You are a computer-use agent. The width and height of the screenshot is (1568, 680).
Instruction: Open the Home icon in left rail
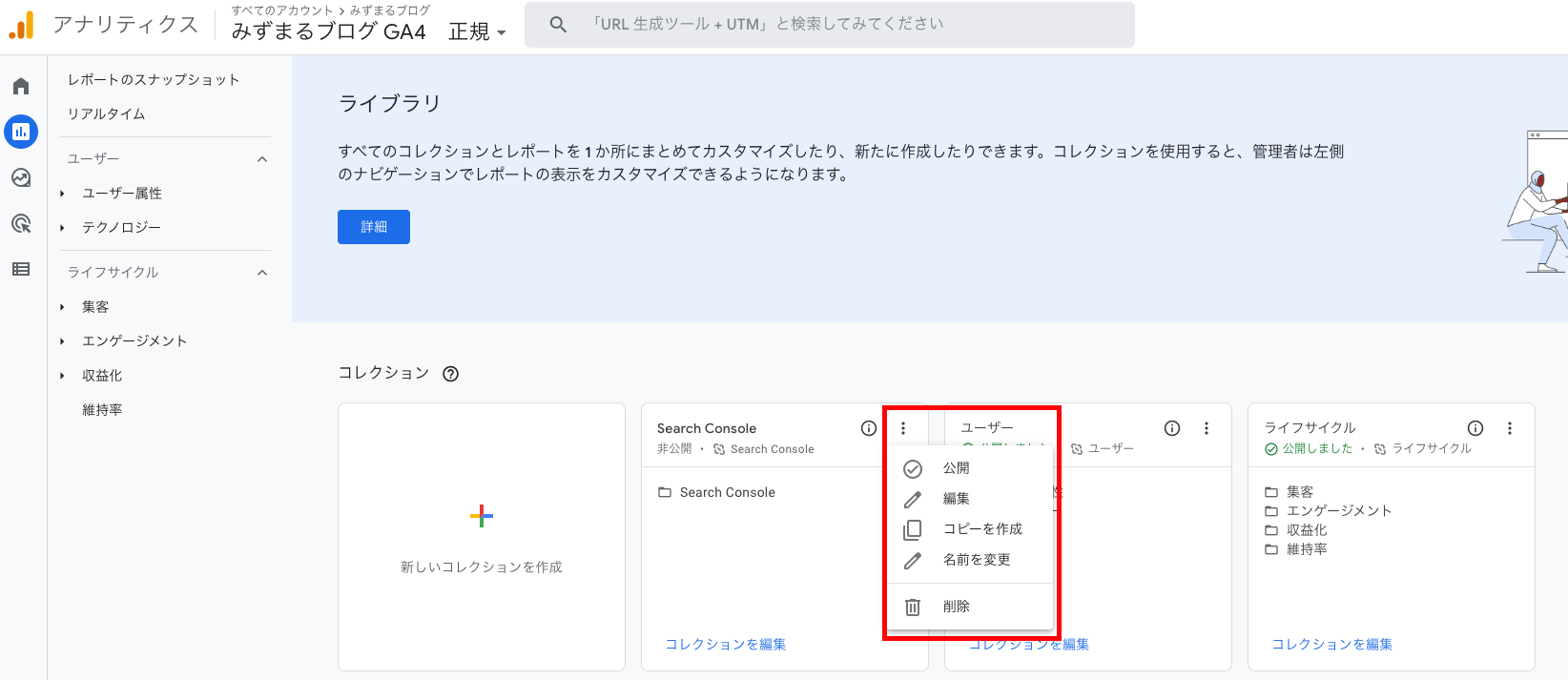click(21, 87)
